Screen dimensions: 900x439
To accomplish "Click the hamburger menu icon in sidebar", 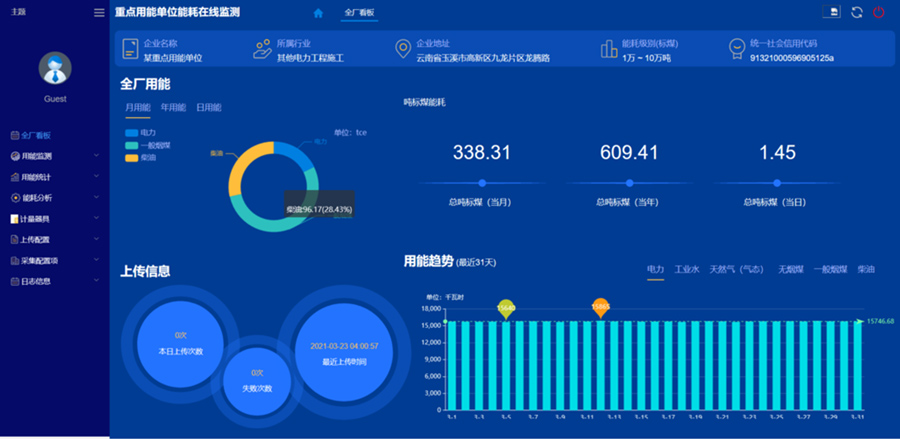I will tap(98, 12).
